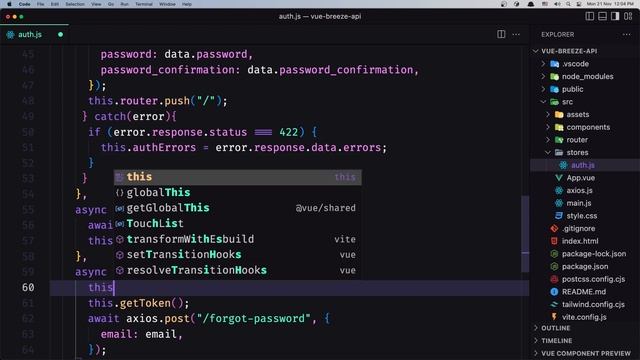
Task: Click the style.css file icon
Action: point(559,216)
